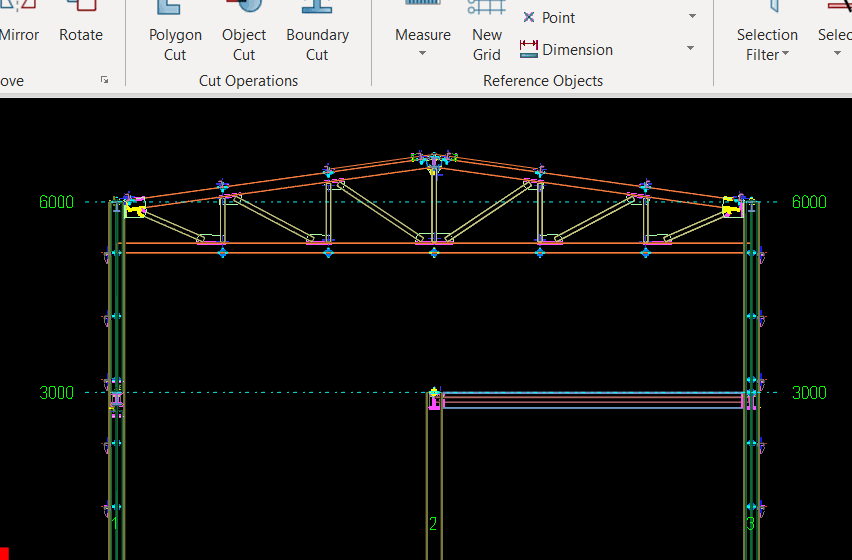Viewport: 852px width, 560px height.
Task: Click the Cut Operations panel title
Action: [x=248, y=81]
